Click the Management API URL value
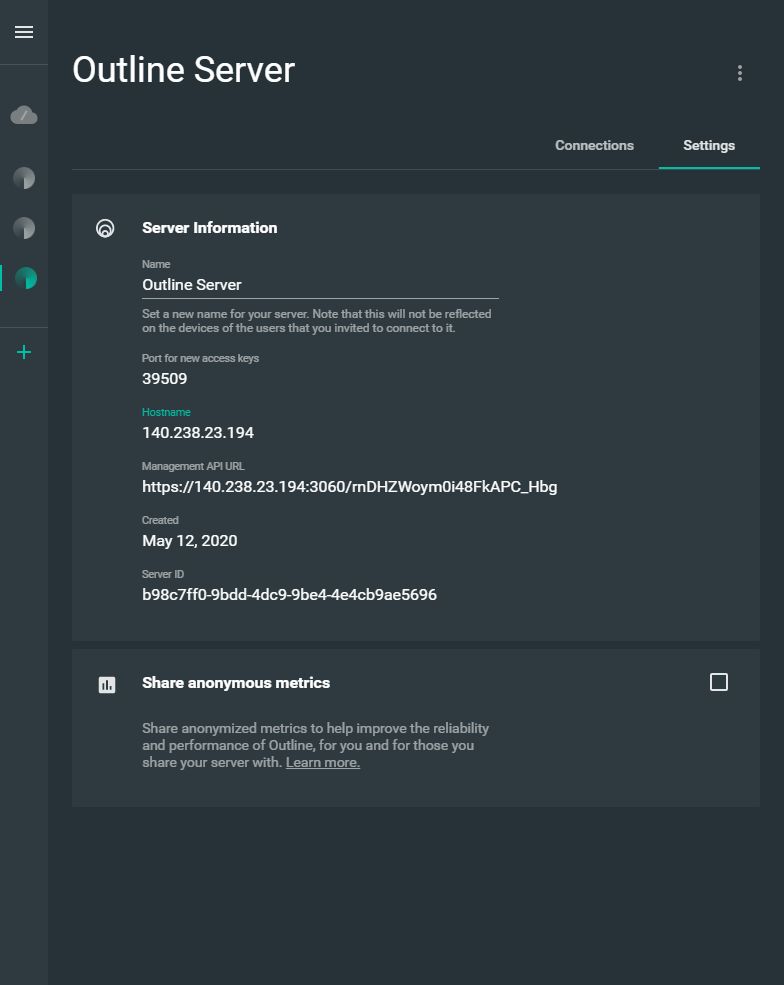This screenshot has height=985, width=784. (349, 487)
